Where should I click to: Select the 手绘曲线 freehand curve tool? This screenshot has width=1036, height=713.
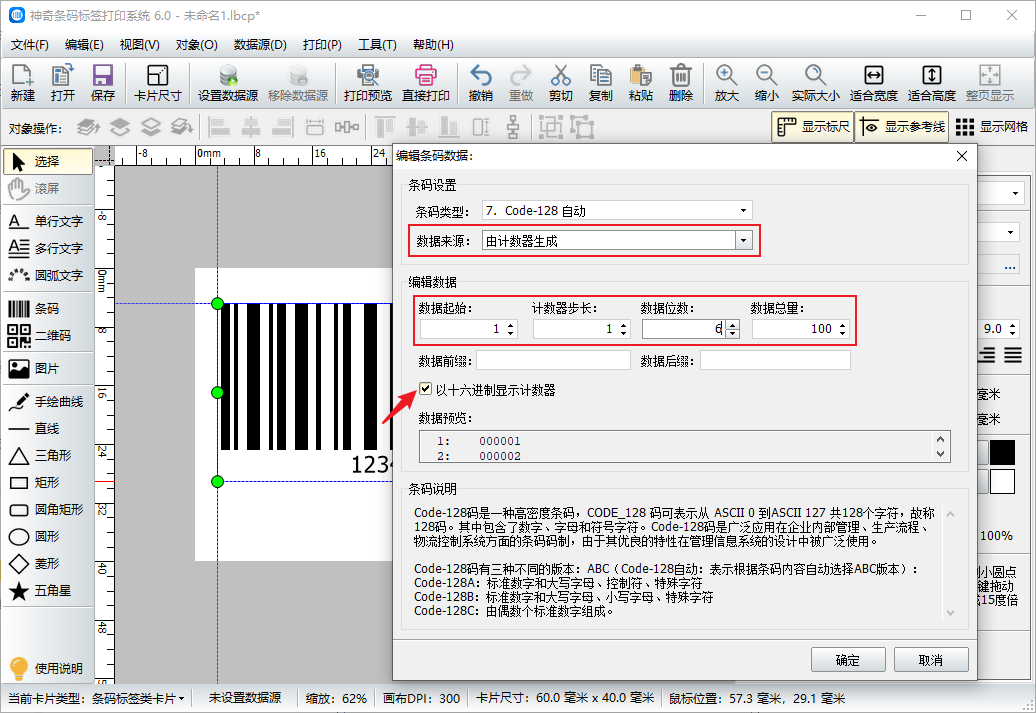tap(48, 402)
